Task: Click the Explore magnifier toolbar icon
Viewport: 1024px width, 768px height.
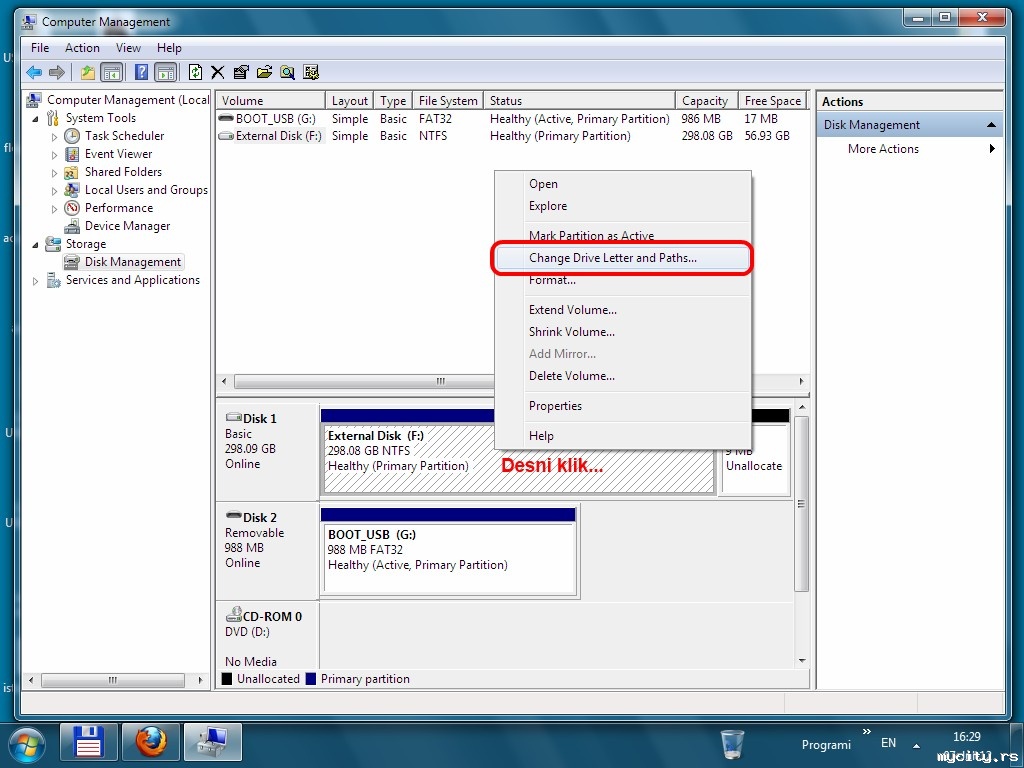Action: (x=287, y=72)
